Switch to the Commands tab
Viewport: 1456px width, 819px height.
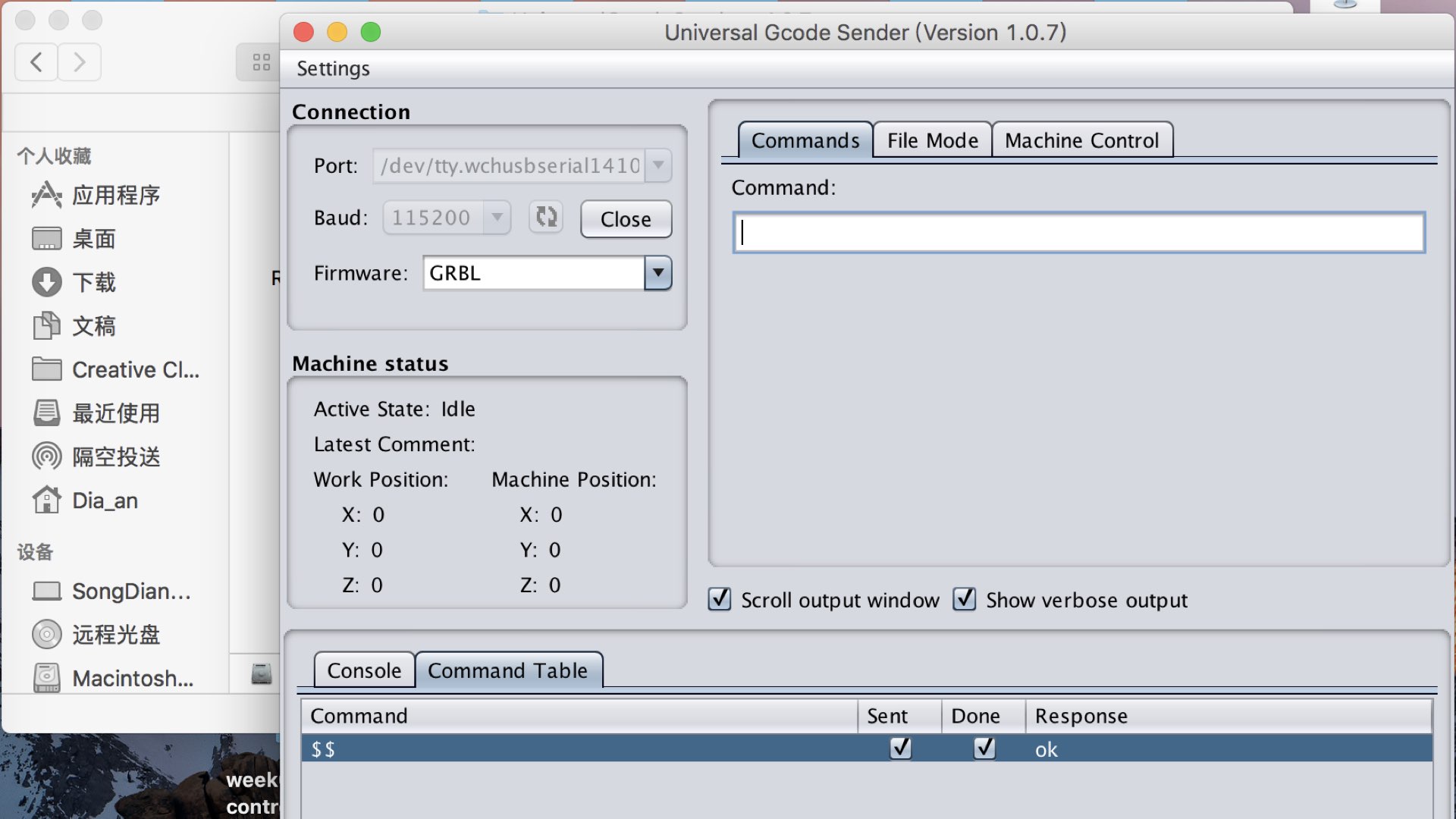(x=805, y=140)
